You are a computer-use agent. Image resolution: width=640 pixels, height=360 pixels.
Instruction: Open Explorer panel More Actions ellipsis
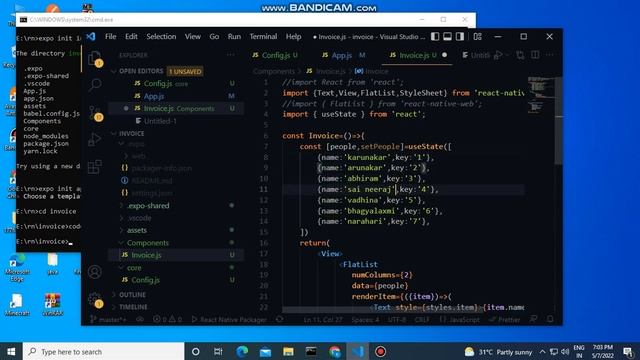231,55
